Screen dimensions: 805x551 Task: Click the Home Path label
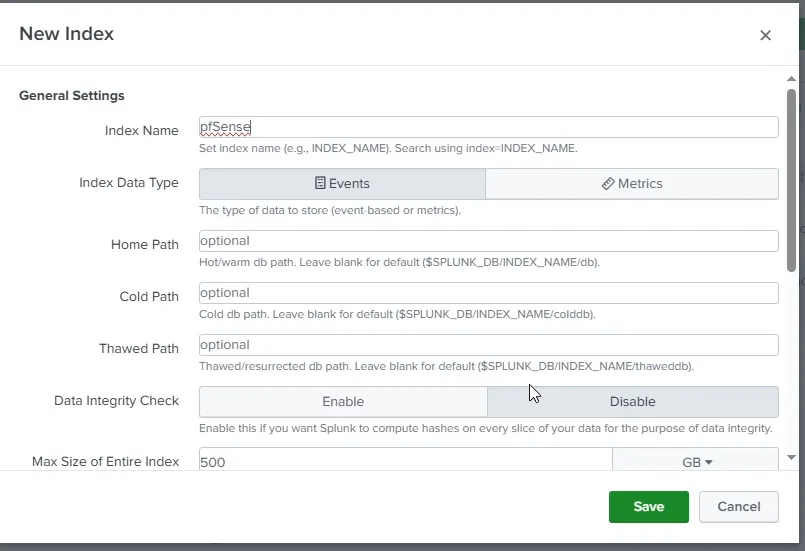(145, 244)
